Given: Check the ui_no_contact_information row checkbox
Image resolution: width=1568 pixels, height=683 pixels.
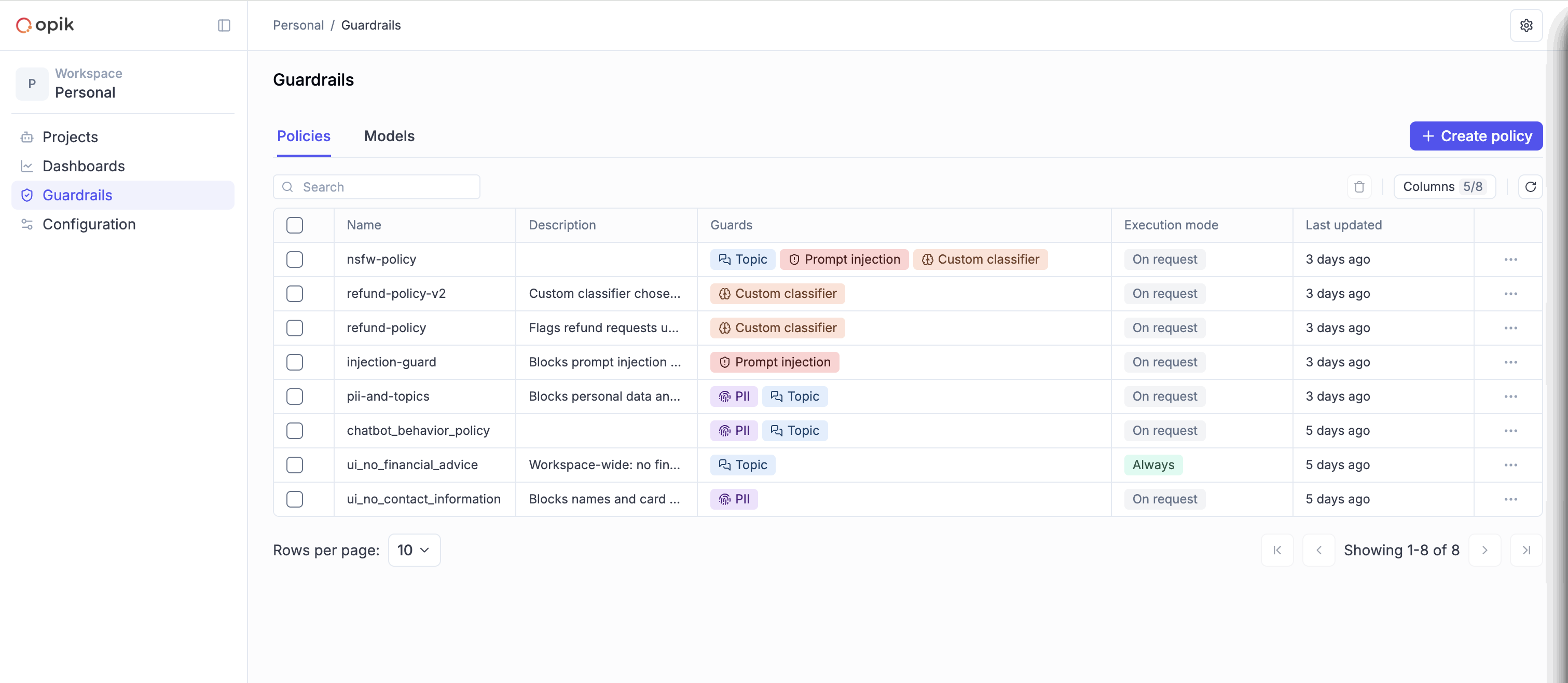Looking at the screenshot, I should click(x=295, y=499).
